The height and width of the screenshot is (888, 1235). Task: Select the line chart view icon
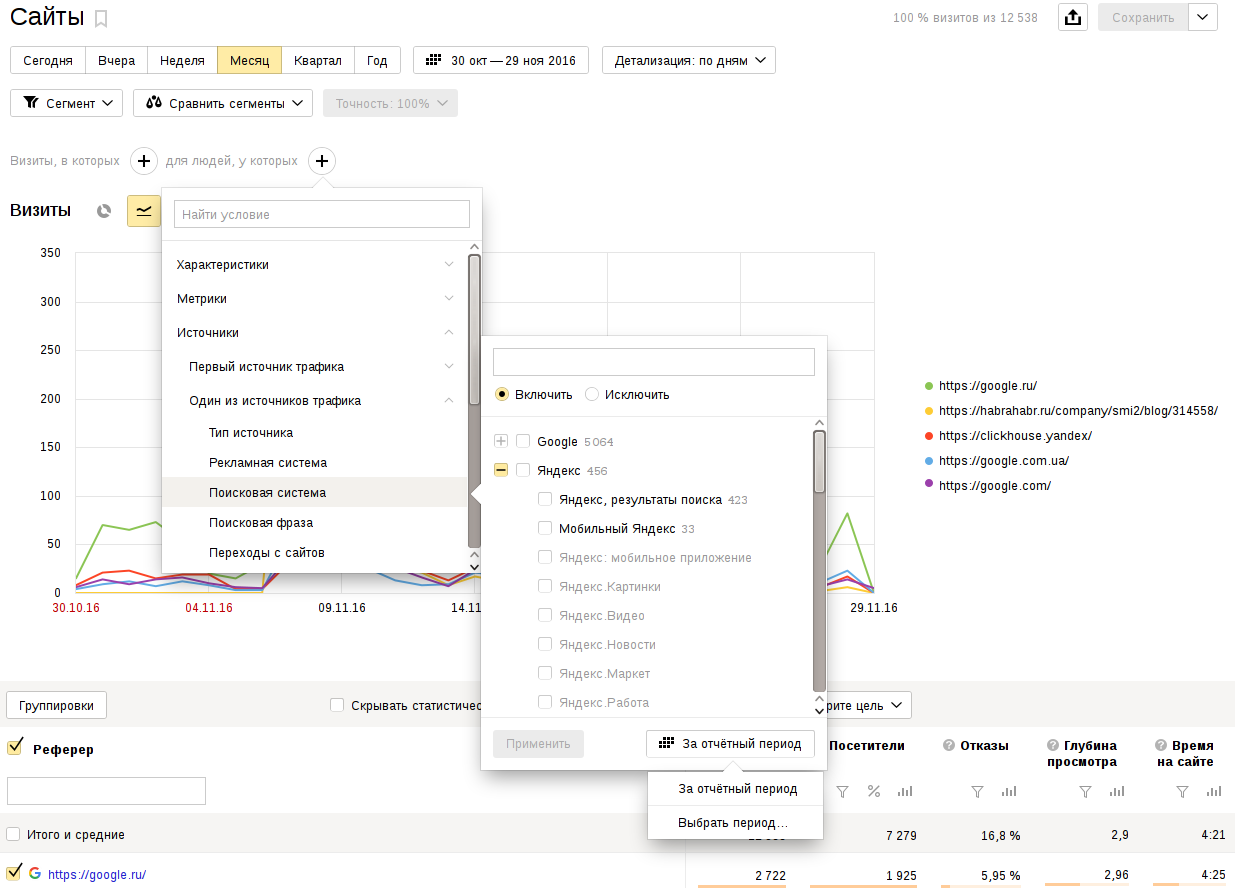point(144,211)
